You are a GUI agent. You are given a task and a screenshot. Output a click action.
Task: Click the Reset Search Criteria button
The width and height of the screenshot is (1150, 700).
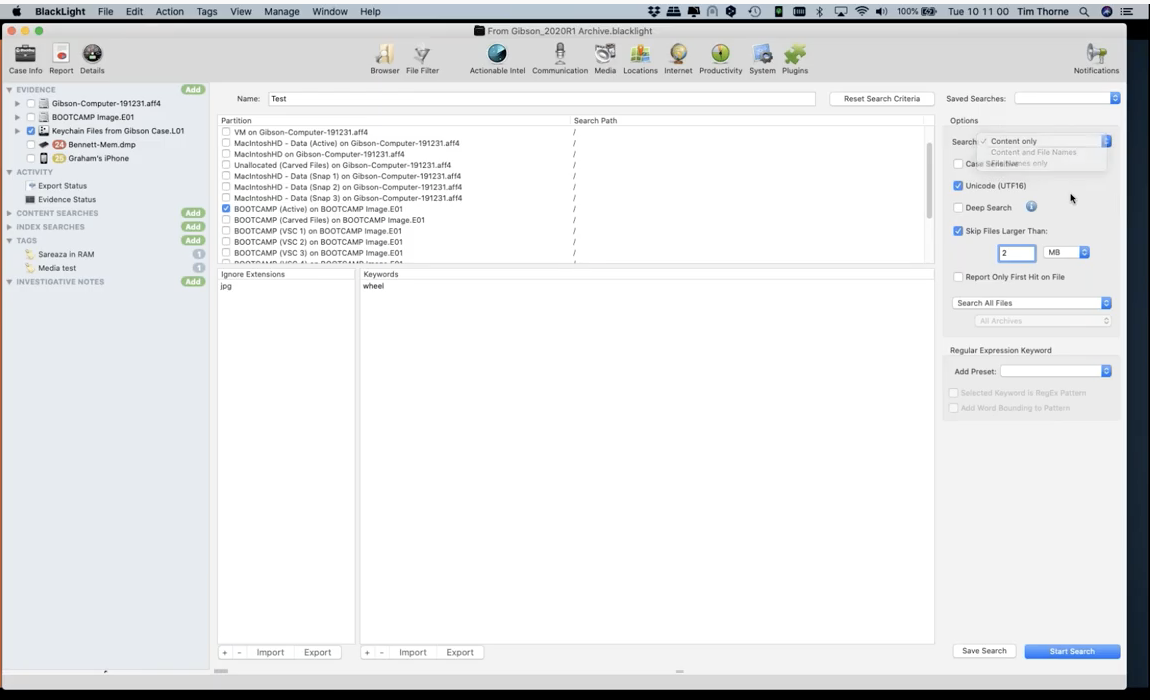pyautogui.click(x=881, y=99)
